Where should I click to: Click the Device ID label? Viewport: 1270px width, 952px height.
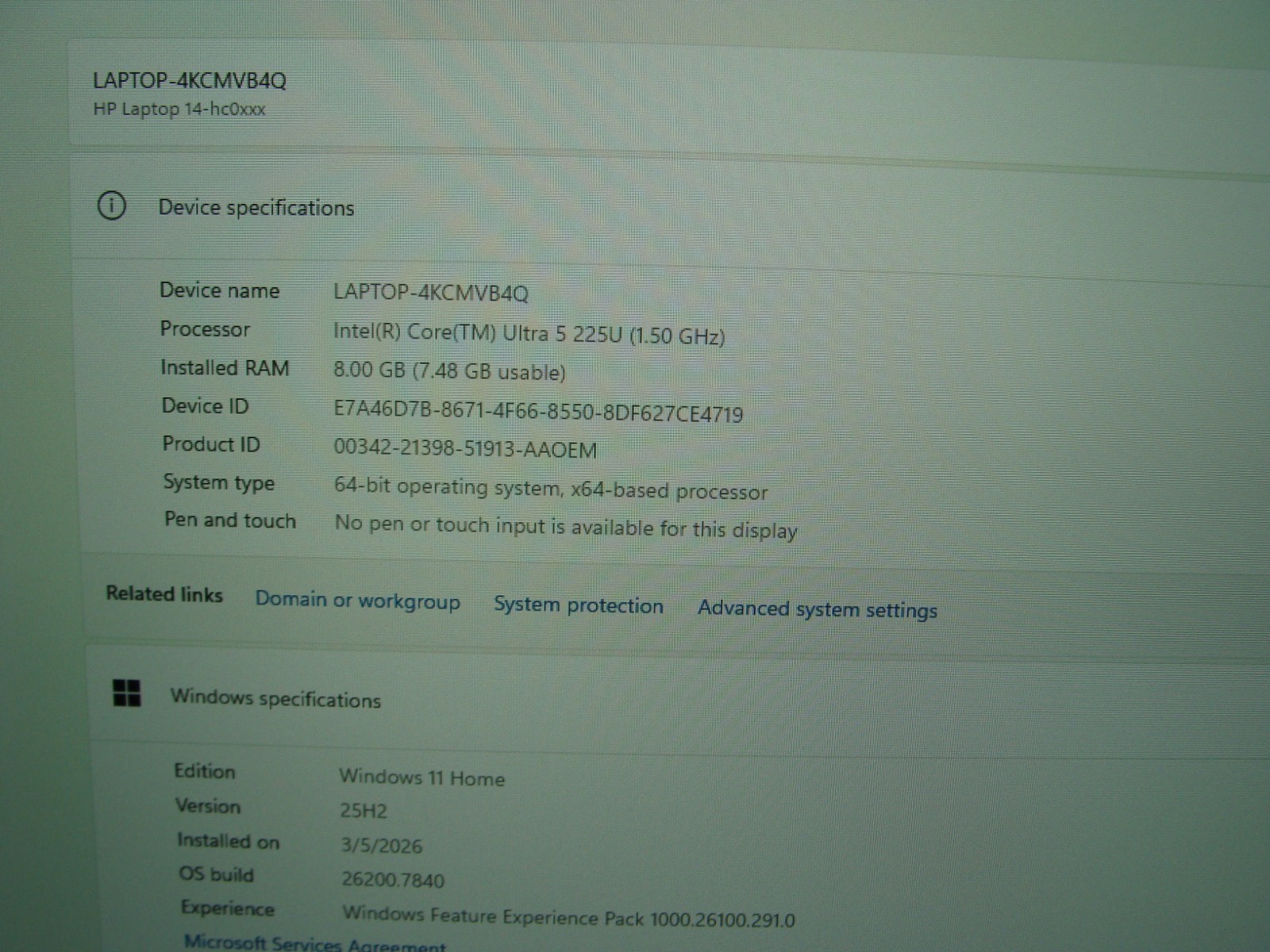[x=205, y=405]
